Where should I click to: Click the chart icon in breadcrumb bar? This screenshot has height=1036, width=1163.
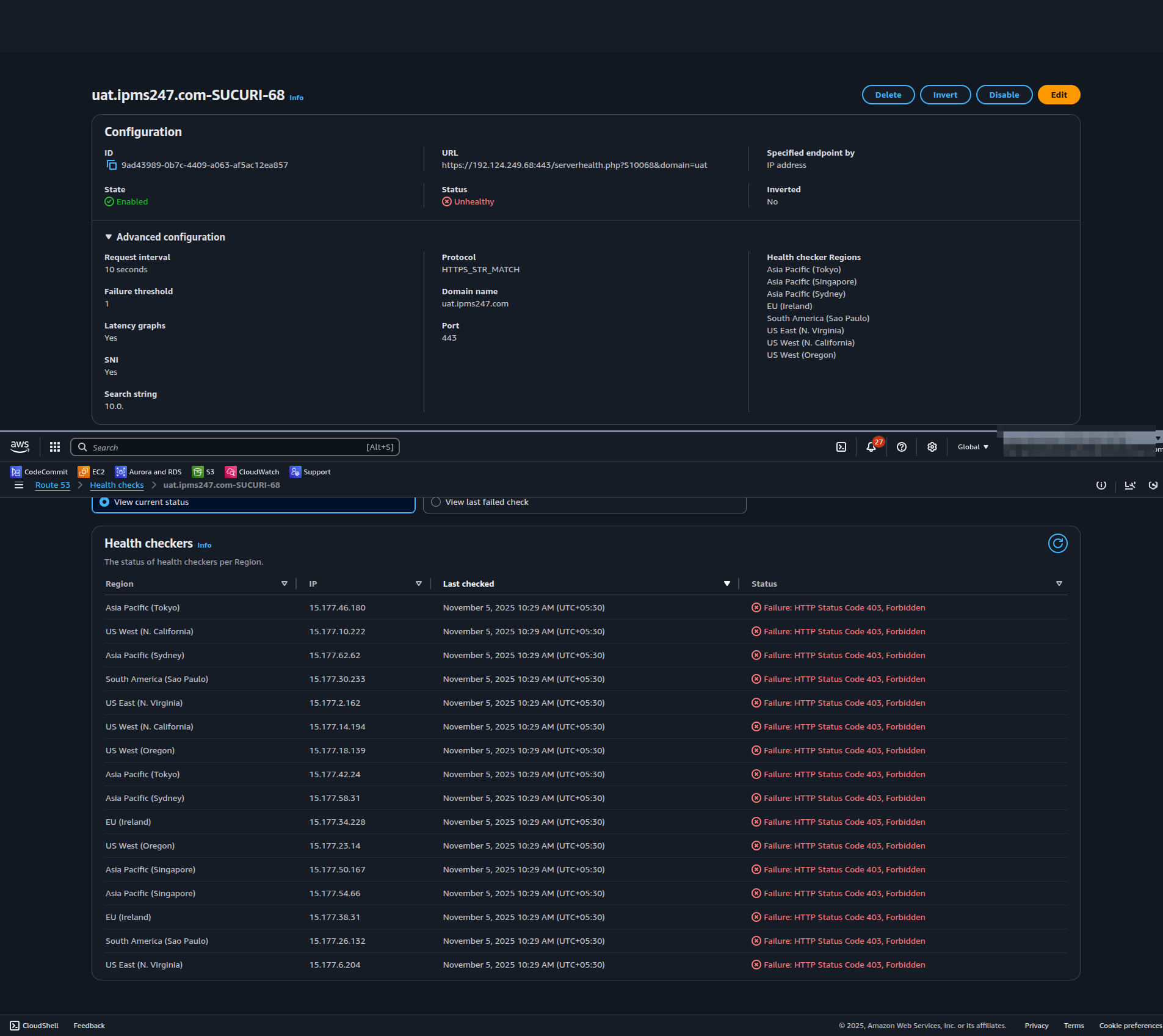click(x=1130, y=485)
